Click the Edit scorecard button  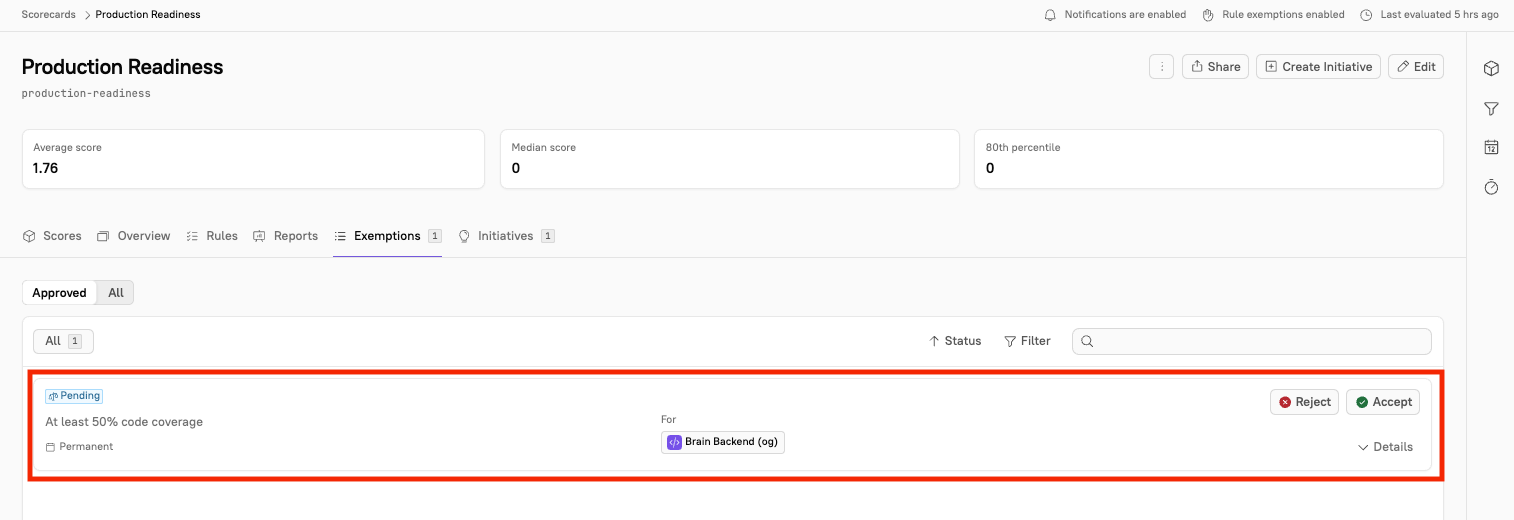click(x=1416, y=67)
